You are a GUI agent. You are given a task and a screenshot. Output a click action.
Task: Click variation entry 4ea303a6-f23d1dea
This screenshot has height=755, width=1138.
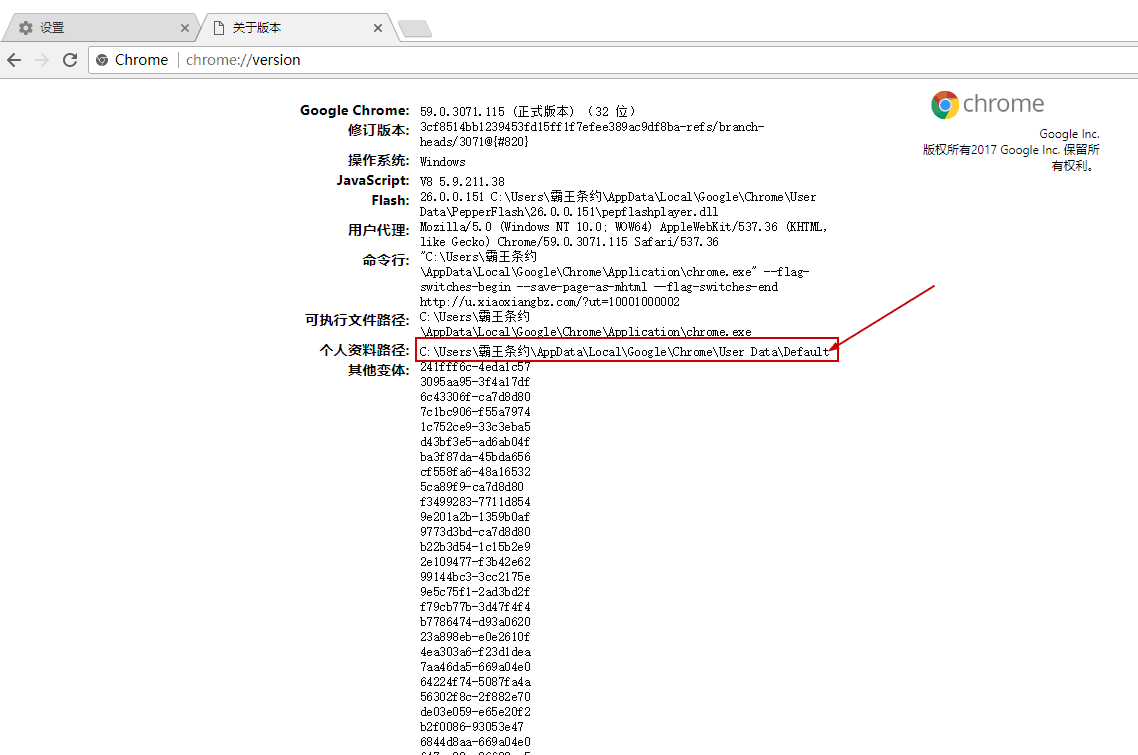pyautogui.click(x=475, y=652)
